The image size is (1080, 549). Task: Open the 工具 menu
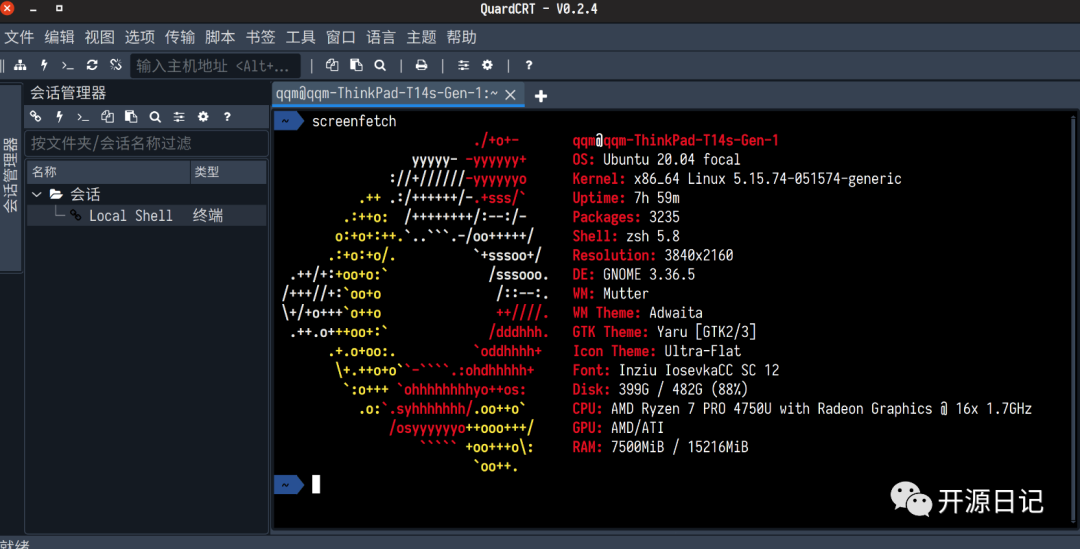[x=301, y=37]
